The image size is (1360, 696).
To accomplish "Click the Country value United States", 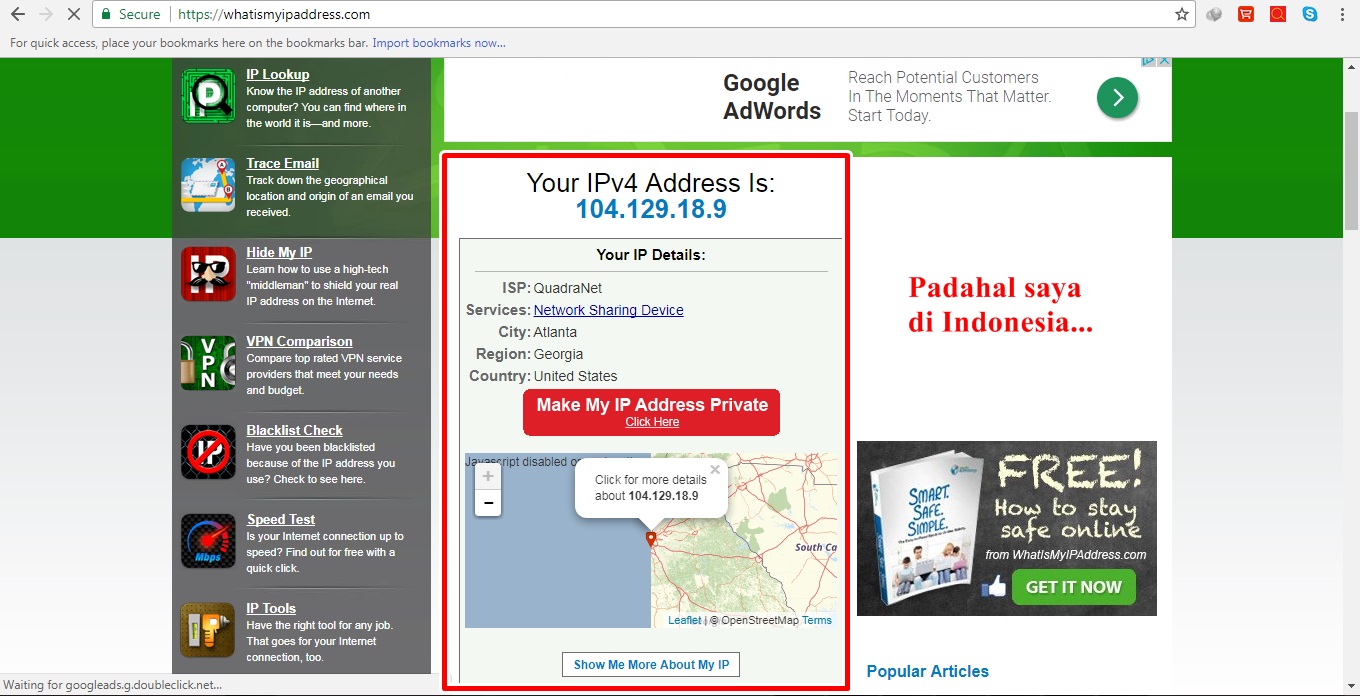I will (576, 376).
